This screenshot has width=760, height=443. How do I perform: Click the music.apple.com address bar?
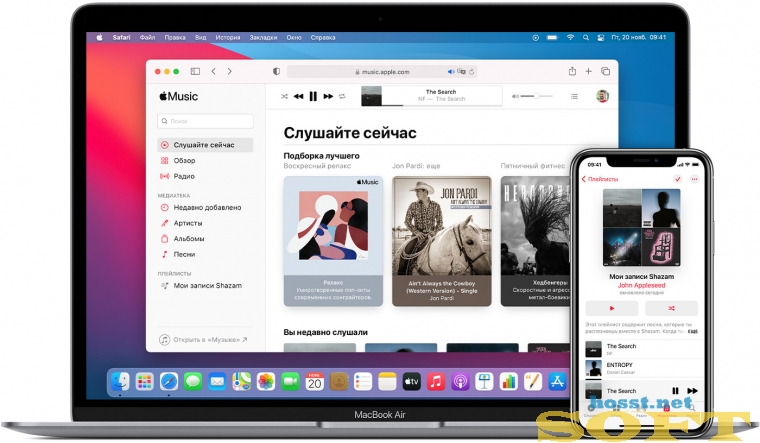[383, 72]
